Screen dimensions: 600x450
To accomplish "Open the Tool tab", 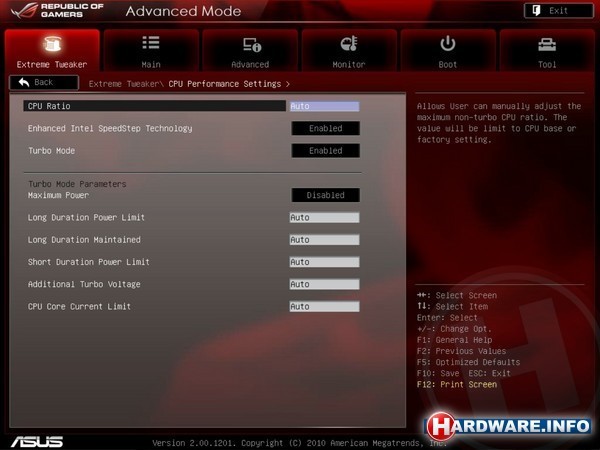I will click(547, 50).
